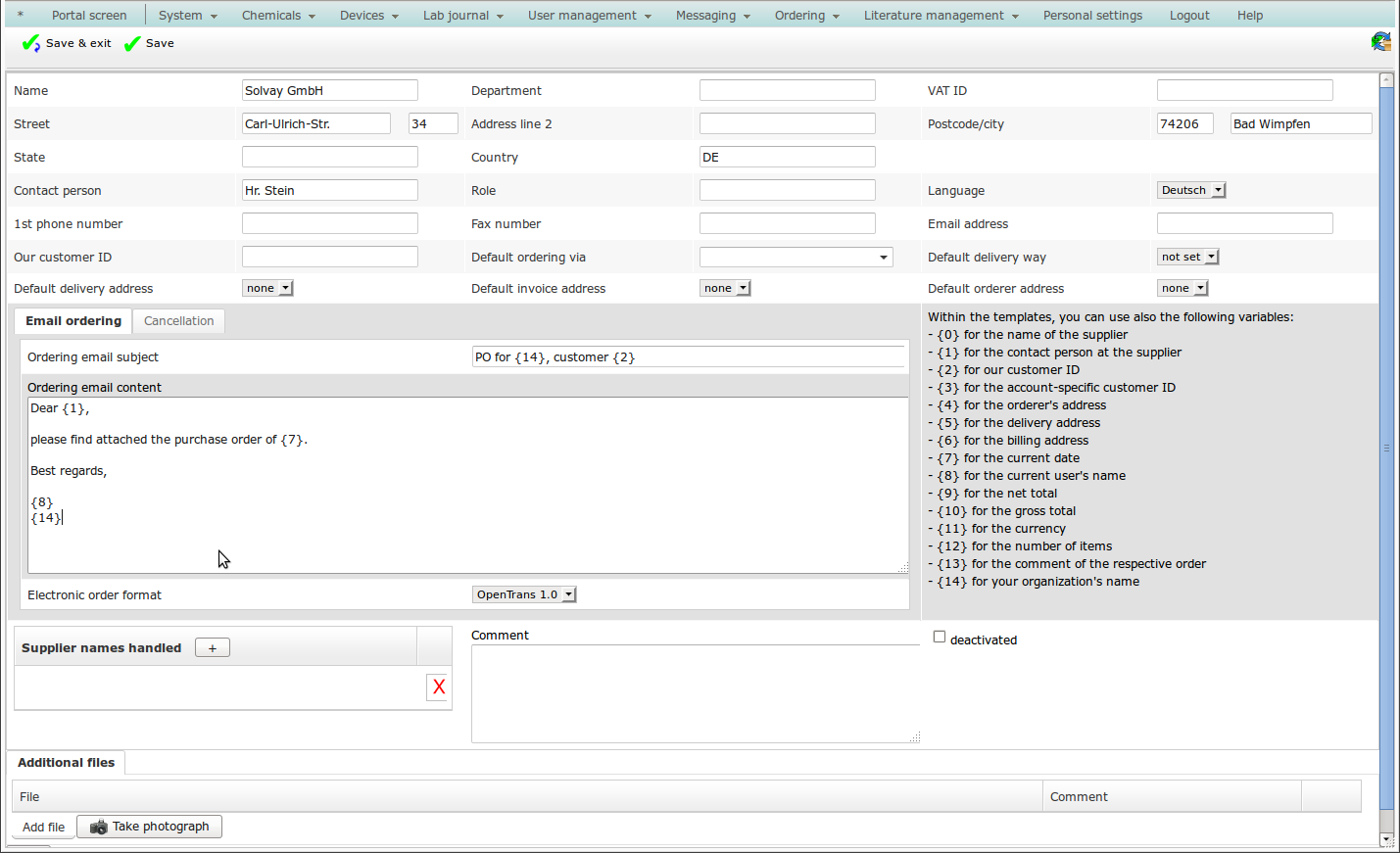The height and width of the screenshot is (853, 1400).
Task: Expand the Default ordering via dropdown
Action: (x=796, y=258)
